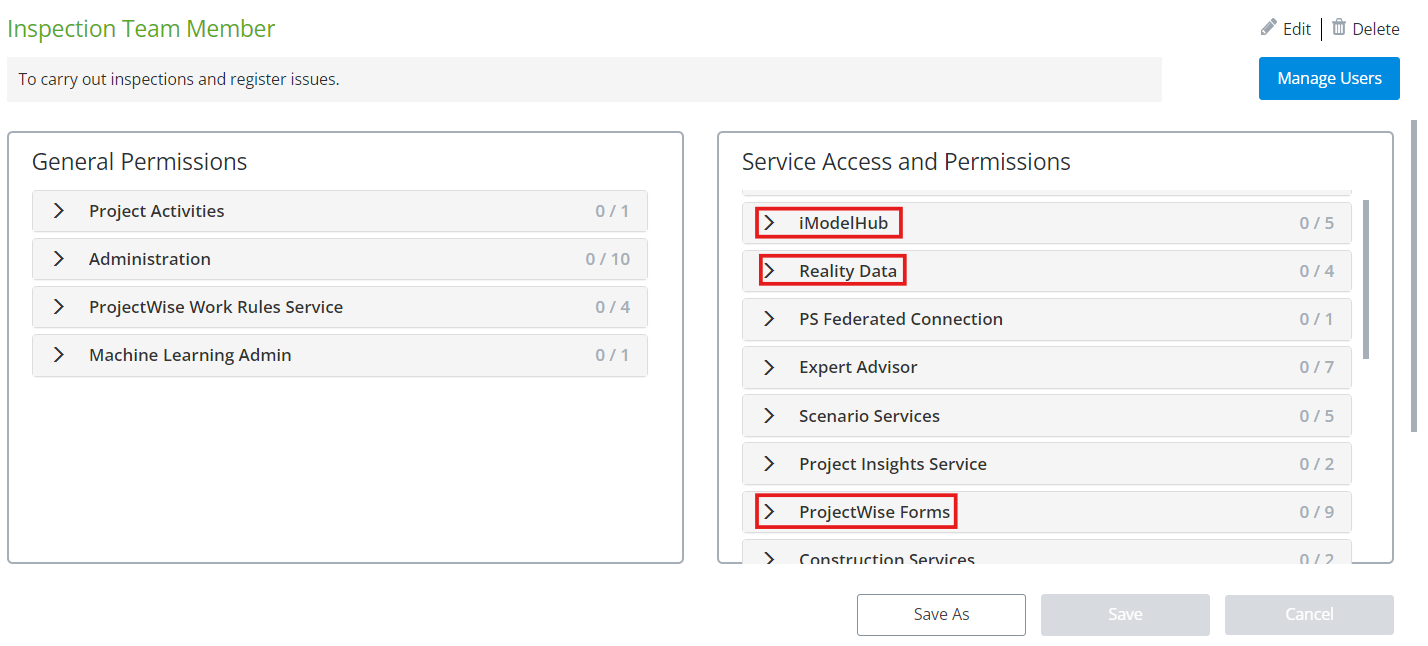1428x646 pixels.
Task: Click the page vertical scrollbar
Action: tap(1414, 275)
